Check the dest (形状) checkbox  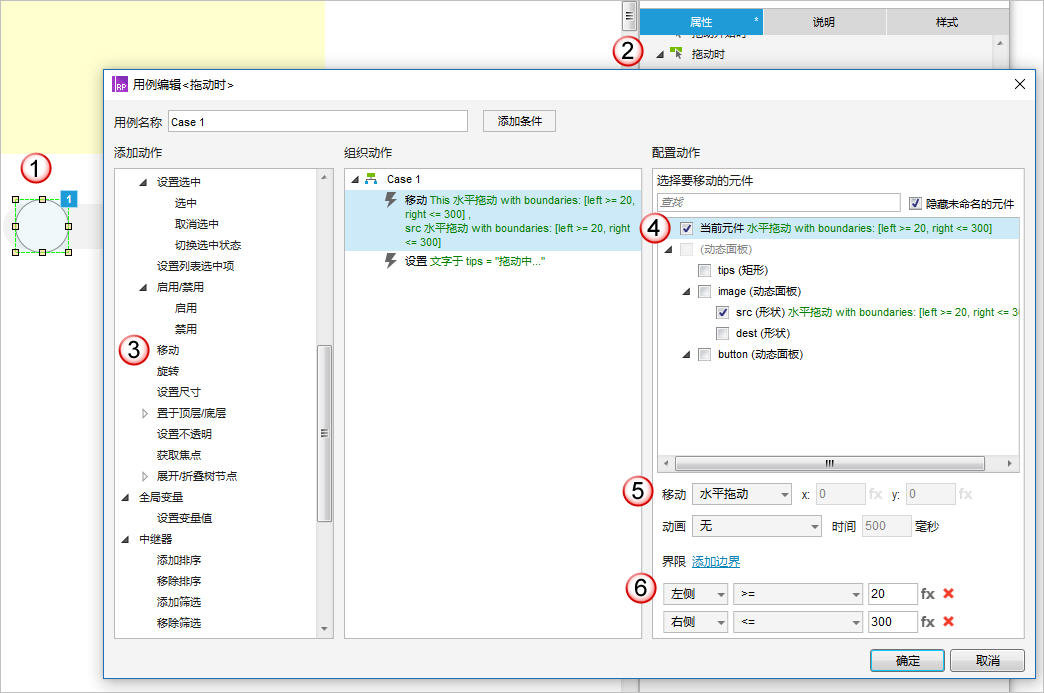coord(722,333)
